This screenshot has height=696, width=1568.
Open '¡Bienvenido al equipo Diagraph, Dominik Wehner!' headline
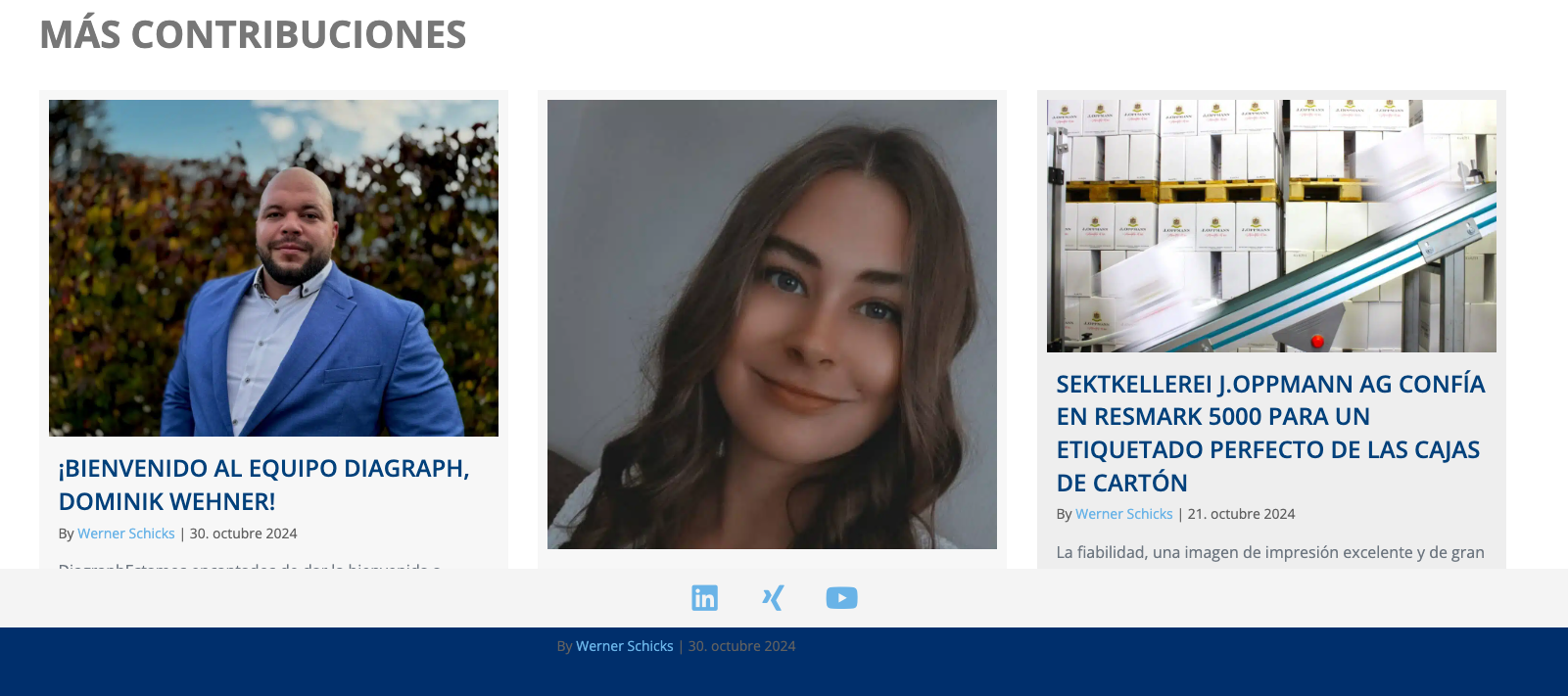[x=264, y=485]
